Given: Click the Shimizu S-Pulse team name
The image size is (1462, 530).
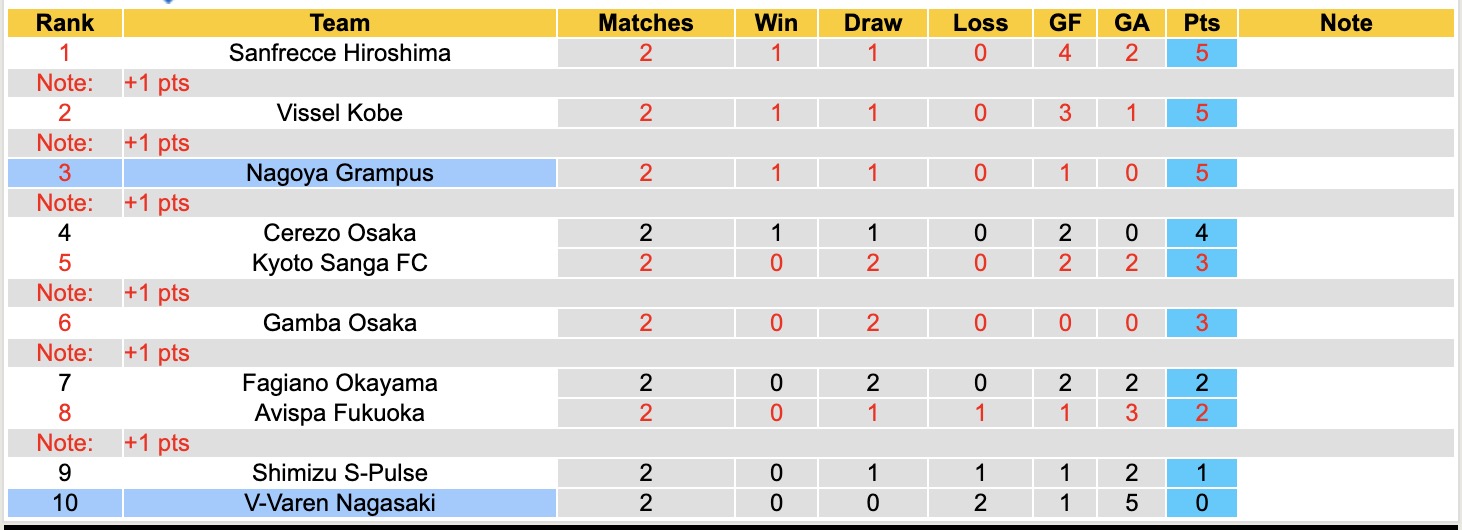Looking at the screenshot, I should pos(340,473).
